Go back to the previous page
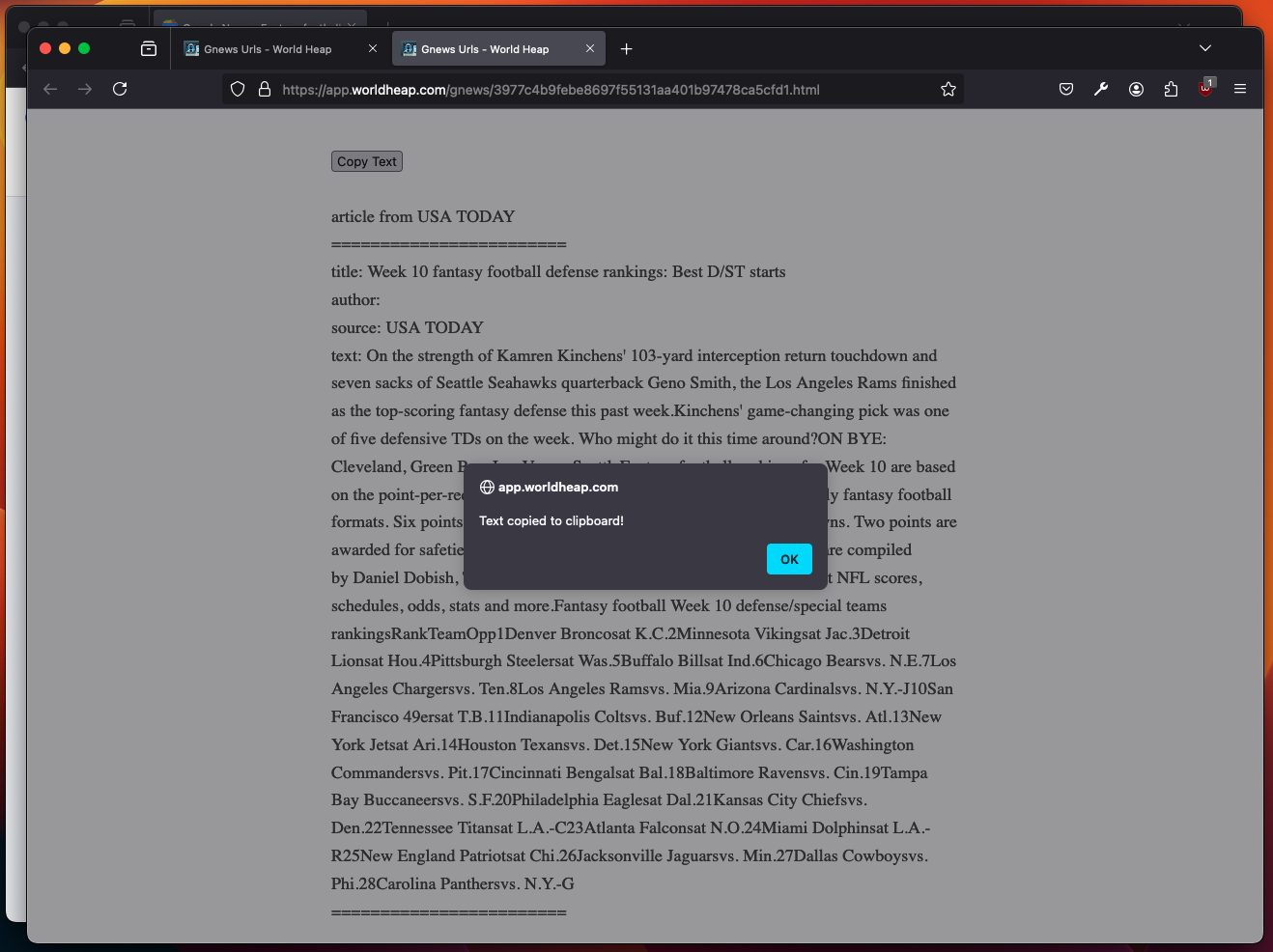Viewport: 1273px width, 952px height. tap(50, 89)
